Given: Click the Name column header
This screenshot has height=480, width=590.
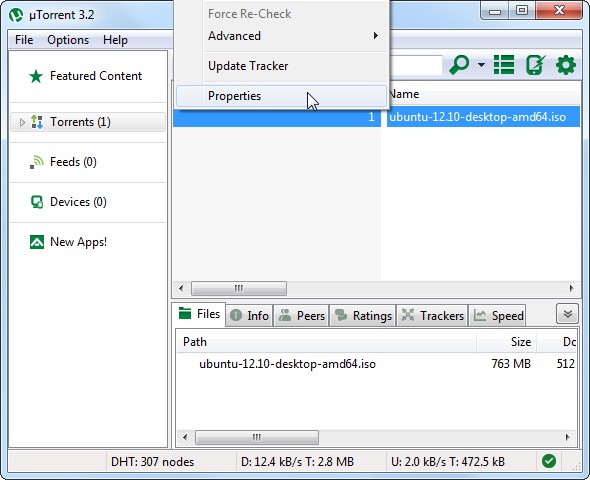Looking at the screenshot, I should (x=483, y=94).
